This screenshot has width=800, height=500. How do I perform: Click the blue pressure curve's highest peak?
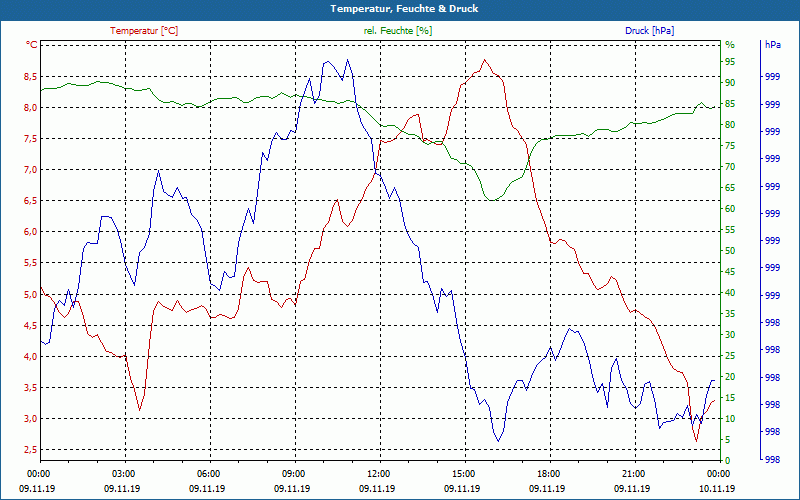pos(347,60)
